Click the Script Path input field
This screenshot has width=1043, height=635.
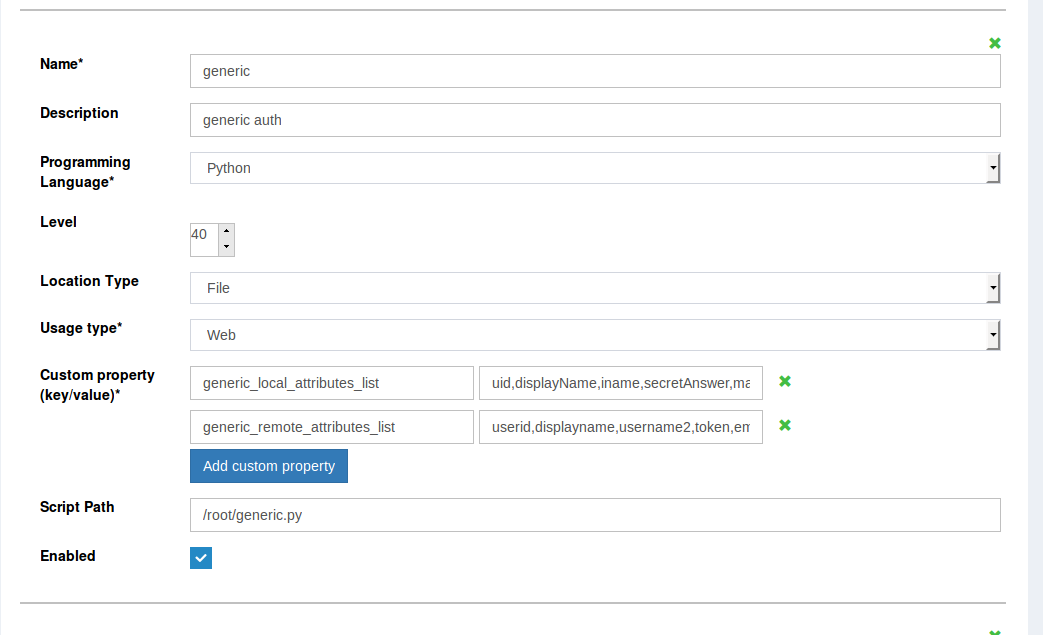[594, 515]
